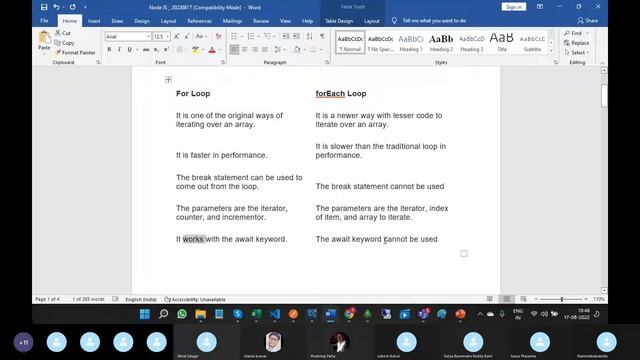Toggle bold formatting

pyautogui.click(x=109, y=49)
